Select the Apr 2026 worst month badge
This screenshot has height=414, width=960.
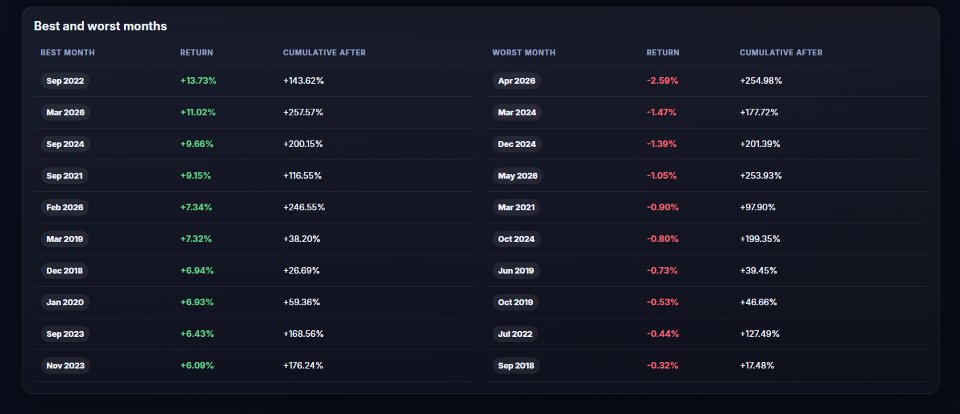(x=516, y=81)
